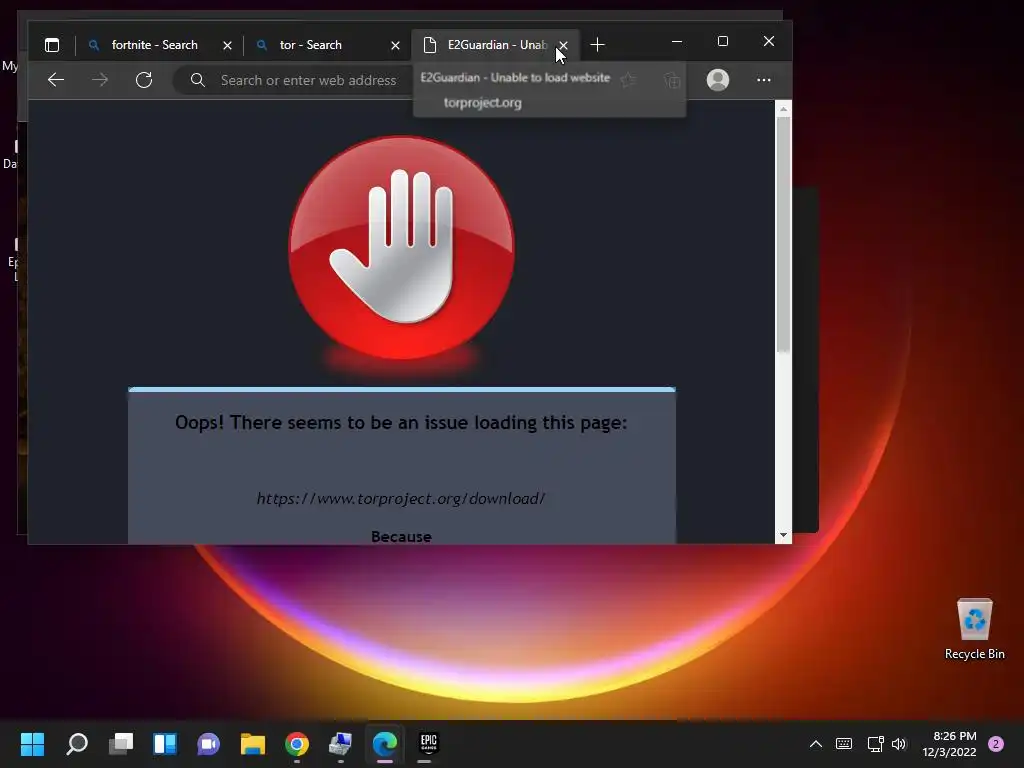Open the Collections icon
This screenshot has height=768, width=1024.
click(672, 80)
